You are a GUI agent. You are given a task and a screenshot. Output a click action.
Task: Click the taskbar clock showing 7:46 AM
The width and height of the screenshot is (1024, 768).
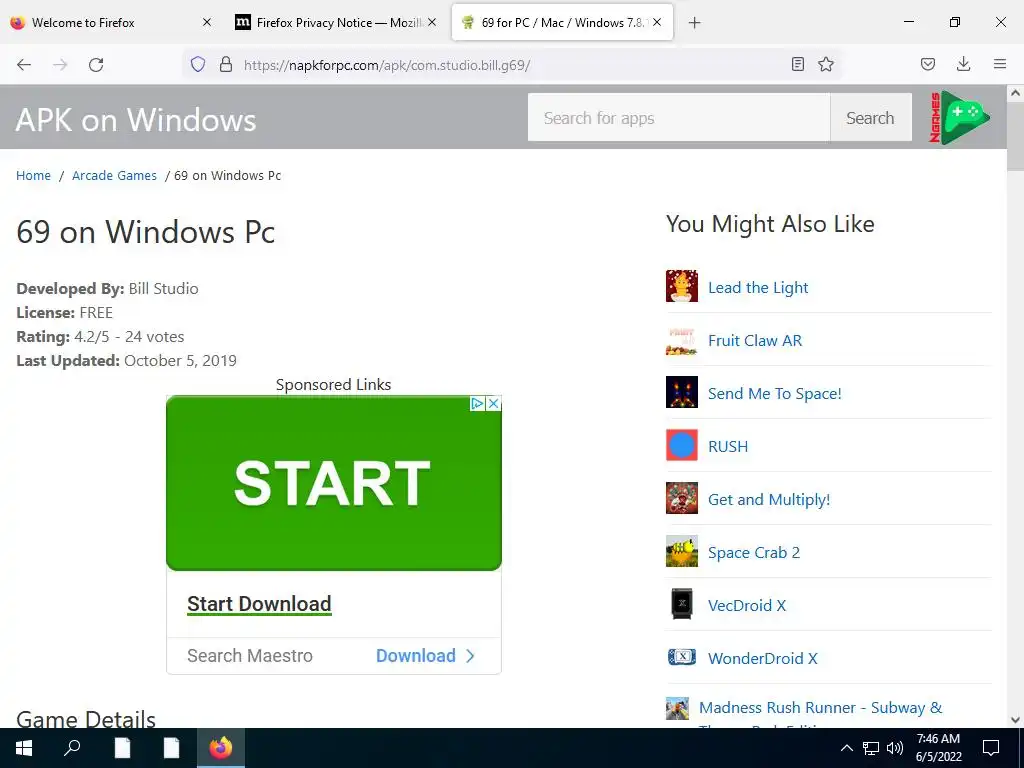[x=938, y=748]
